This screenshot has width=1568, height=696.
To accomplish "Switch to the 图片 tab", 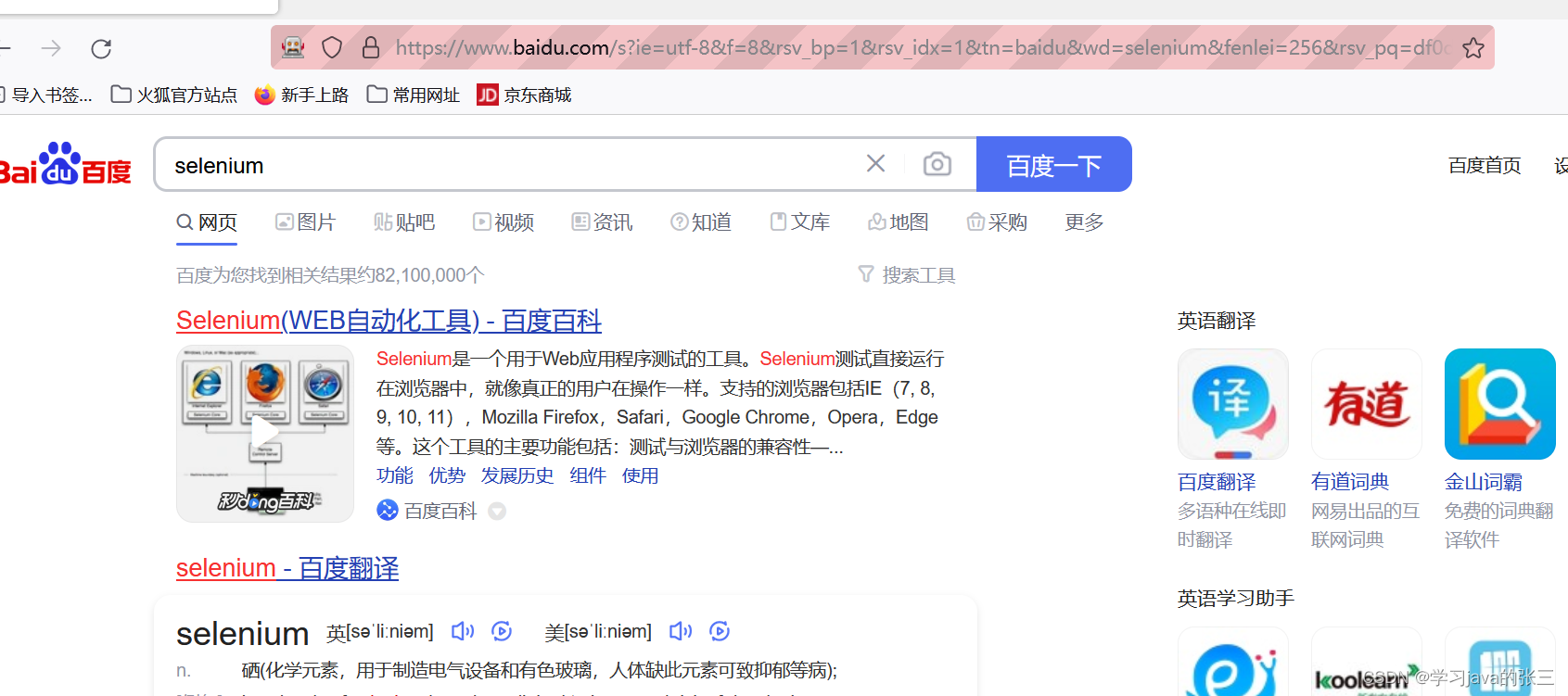I will tap(305, 222).
